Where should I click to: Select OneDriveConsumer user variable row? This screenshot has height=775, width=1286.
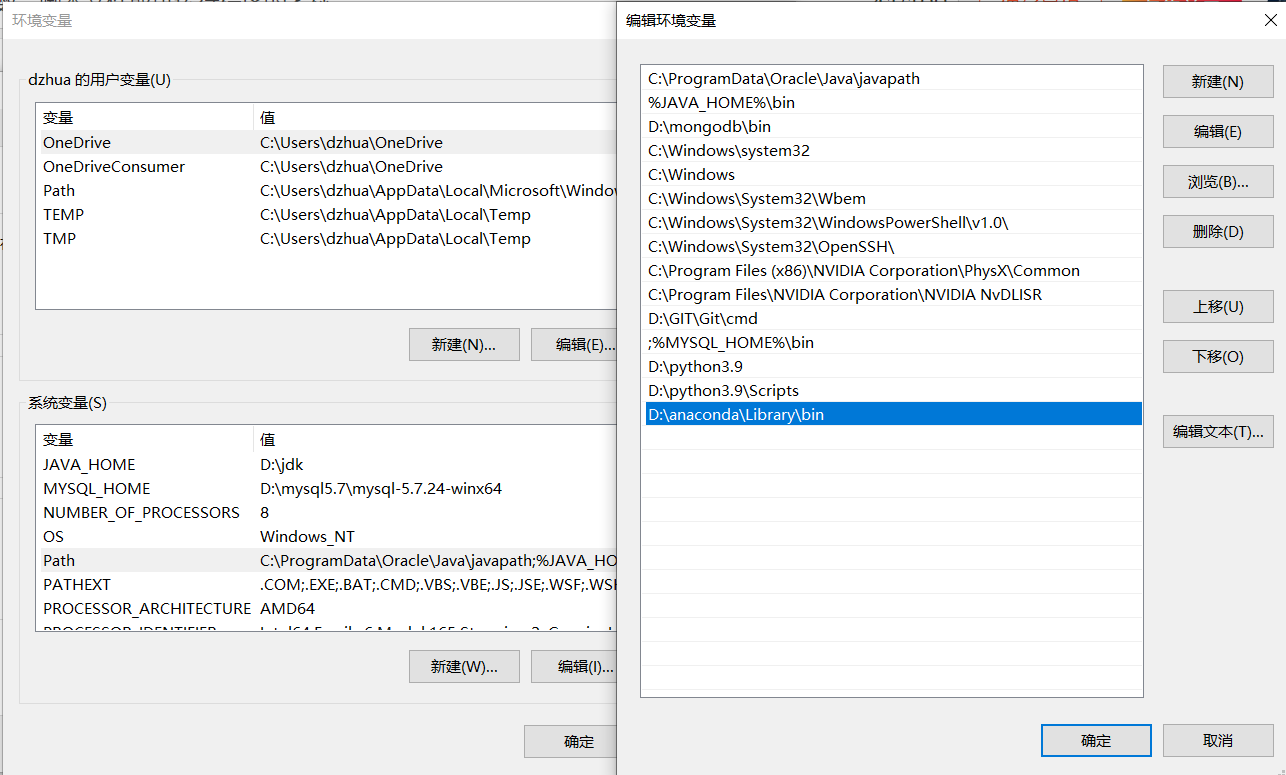coord(326,166)
